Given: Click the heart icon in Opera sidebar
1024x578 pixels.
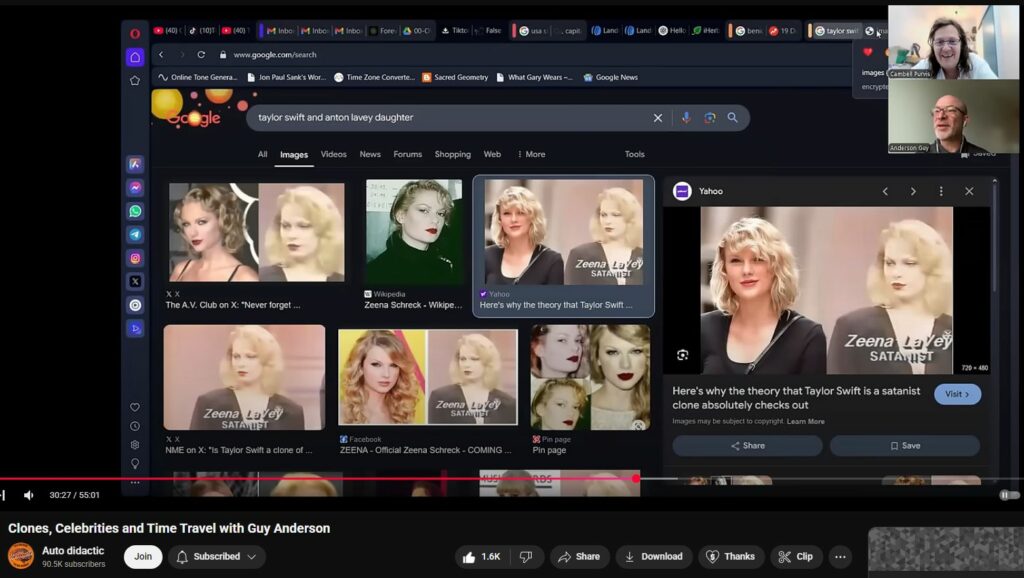Looking at the screenshot, I should tap(135, 407).
